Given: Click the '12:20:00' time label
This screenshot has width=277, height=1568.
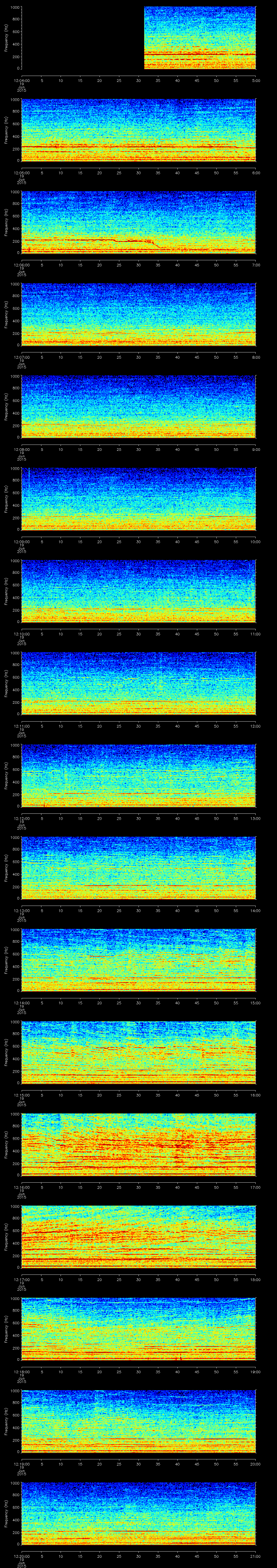Looking at the screenshot, I should [x=22, y=1556].
